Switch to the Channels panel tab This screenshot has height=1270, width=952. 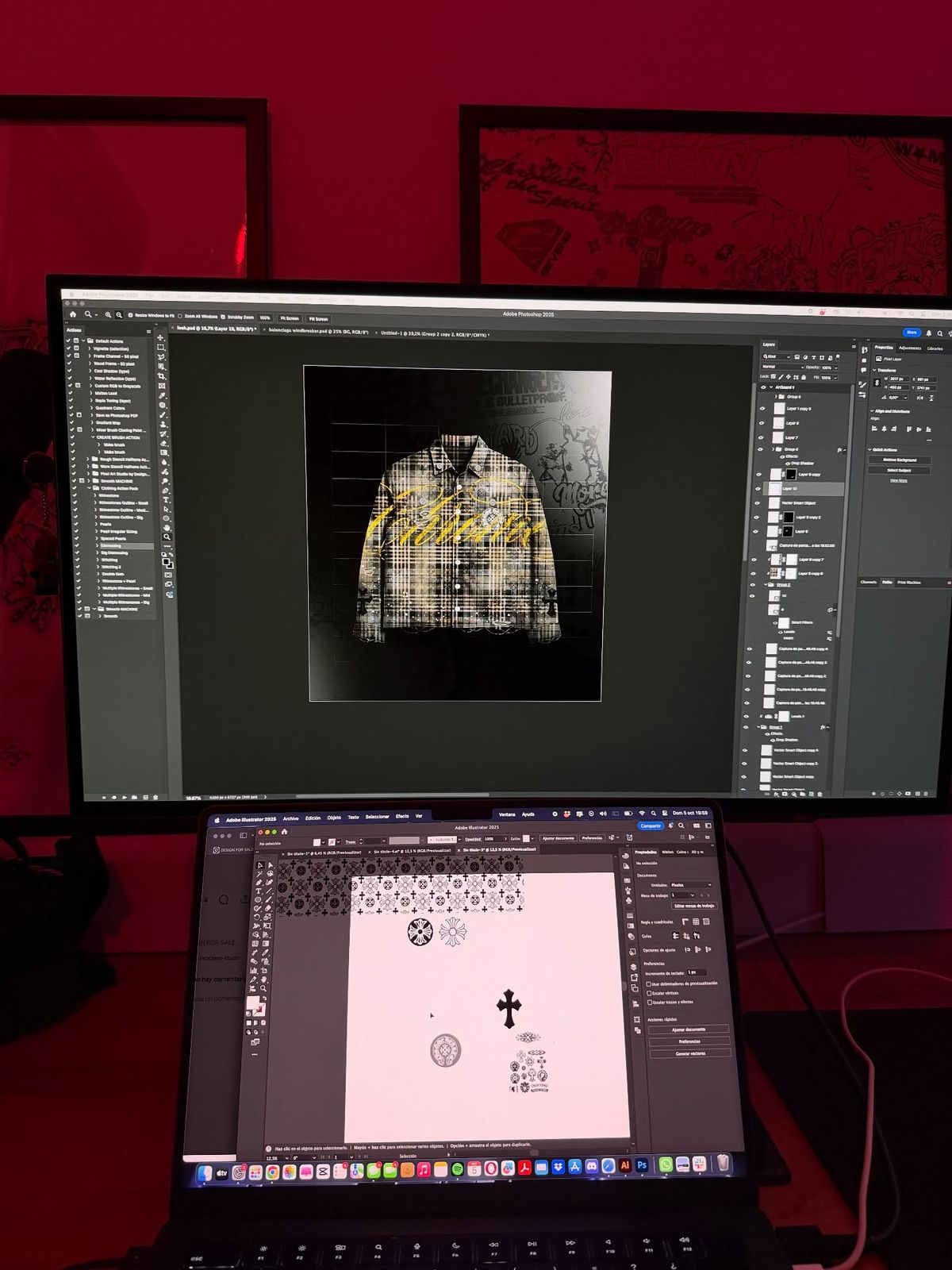pos(869,582)
